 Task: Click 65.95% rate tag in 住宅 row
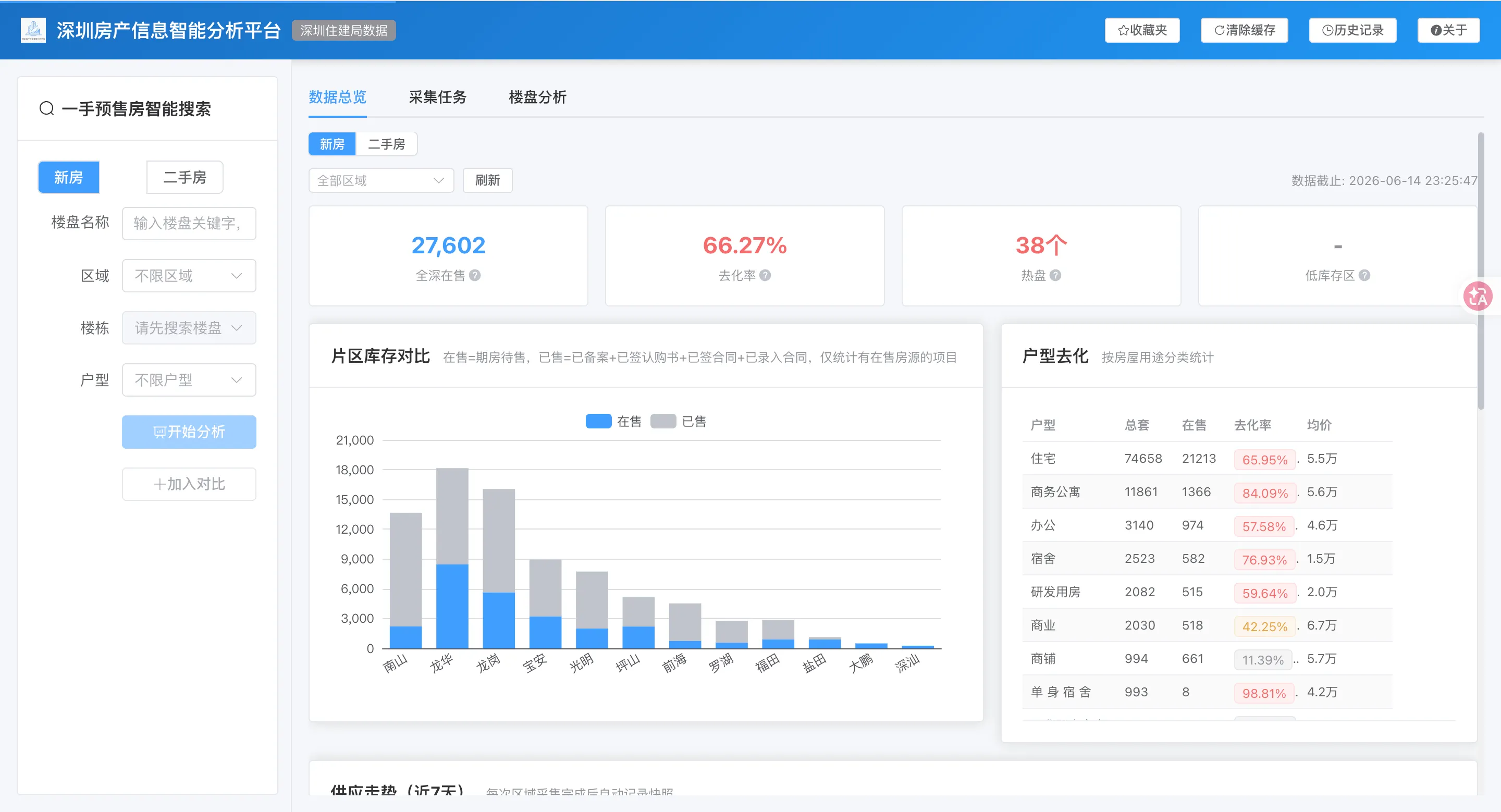point(1264,460)
